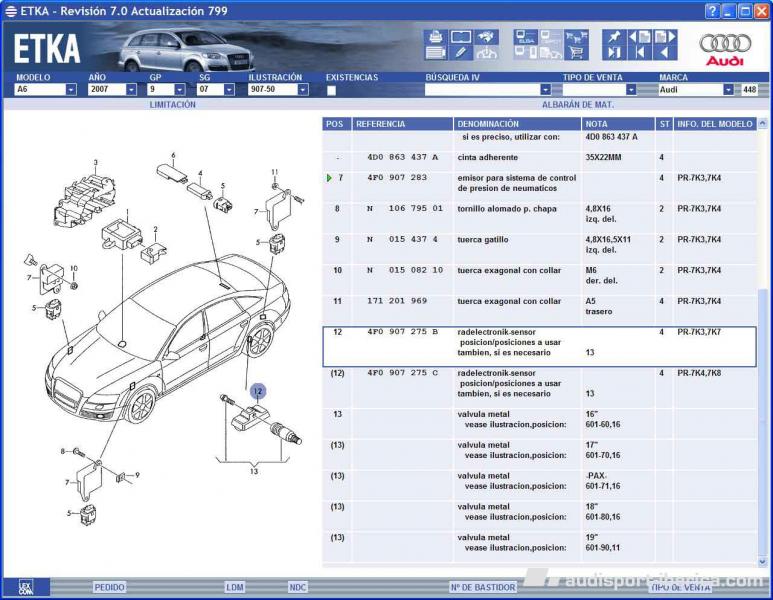This screenshot has height=600, width=773.
Task: Select the pencil edit icon
Action: 461,53
